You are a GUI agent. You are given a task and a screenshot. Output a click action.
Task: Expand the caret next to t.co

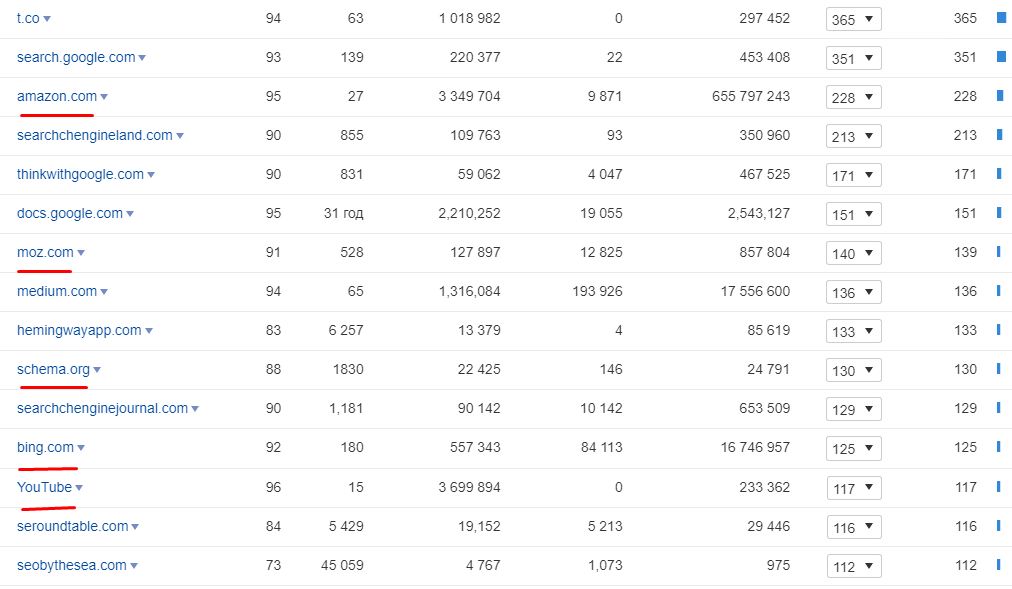(47, 19)
